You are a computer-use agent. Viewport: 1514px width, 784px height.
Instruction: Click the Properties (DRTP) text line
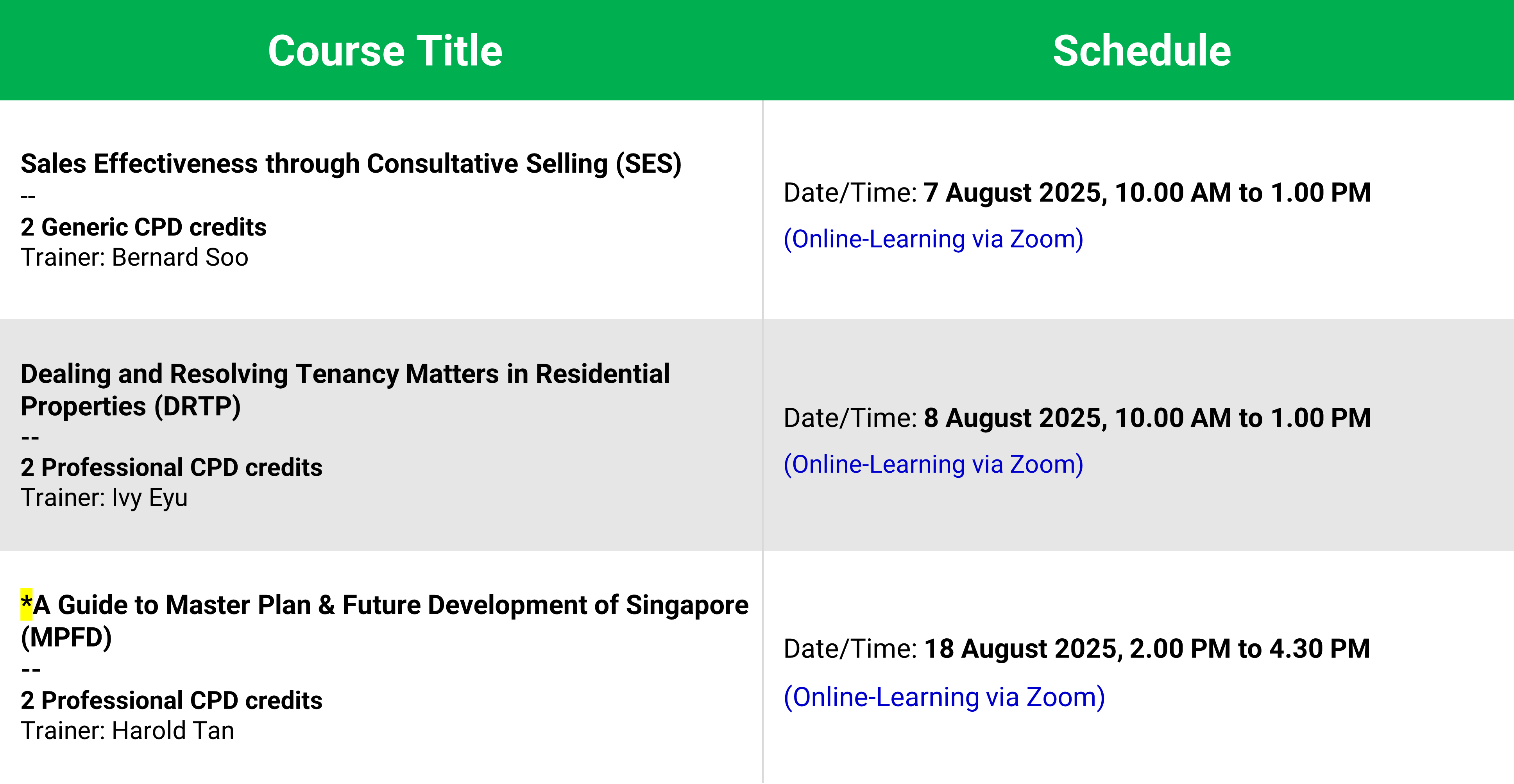click(131, 406)
